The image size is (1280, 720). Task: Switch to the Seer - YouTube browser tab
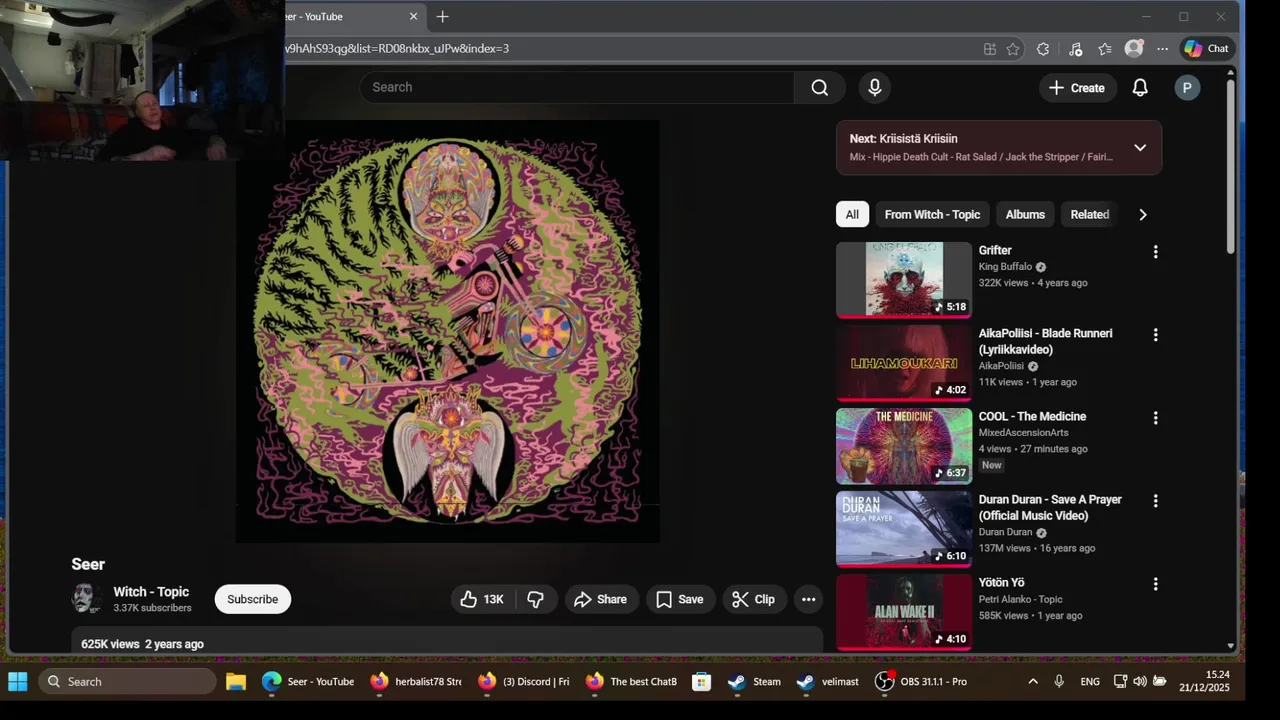(x=342, y=16)
